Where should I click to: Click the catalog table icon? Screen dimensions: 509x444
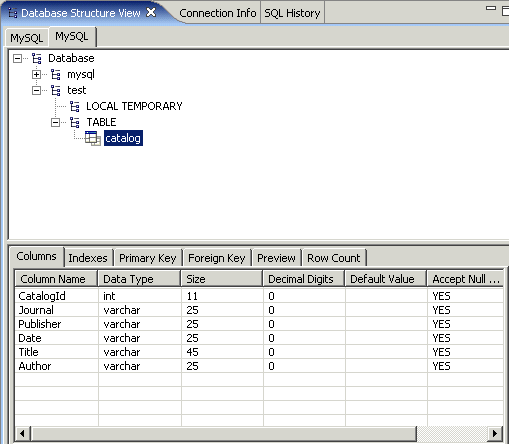coord(93,138)
